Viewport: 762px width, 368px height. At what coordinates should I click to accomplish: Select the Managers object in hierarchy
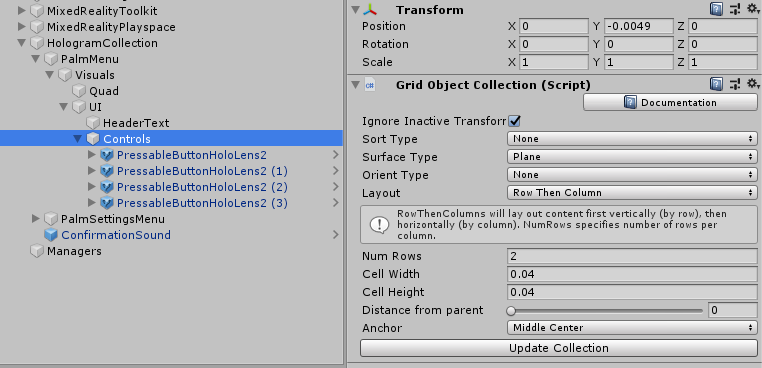(x=74, y=251)
